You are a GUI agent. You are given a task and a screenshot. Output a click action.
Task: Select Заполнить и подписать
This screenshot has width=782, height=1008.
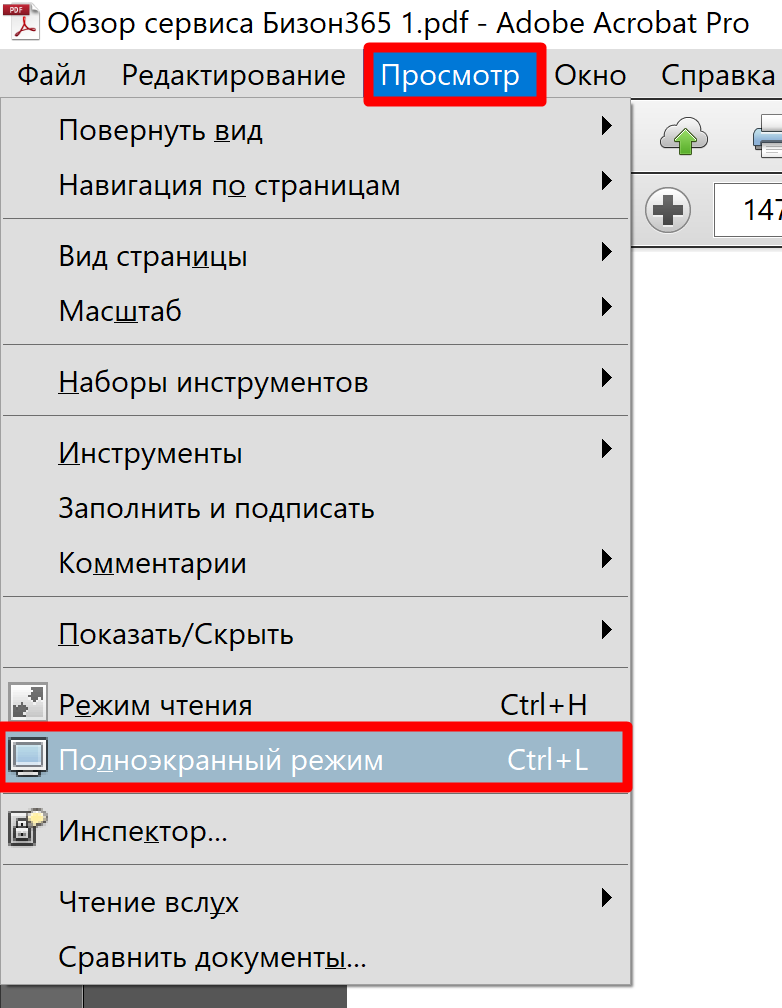tap(217, 508)
